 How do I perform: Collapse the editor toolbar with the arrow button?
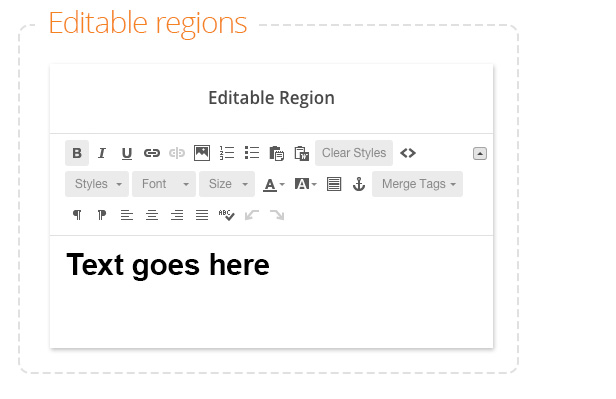480,154
